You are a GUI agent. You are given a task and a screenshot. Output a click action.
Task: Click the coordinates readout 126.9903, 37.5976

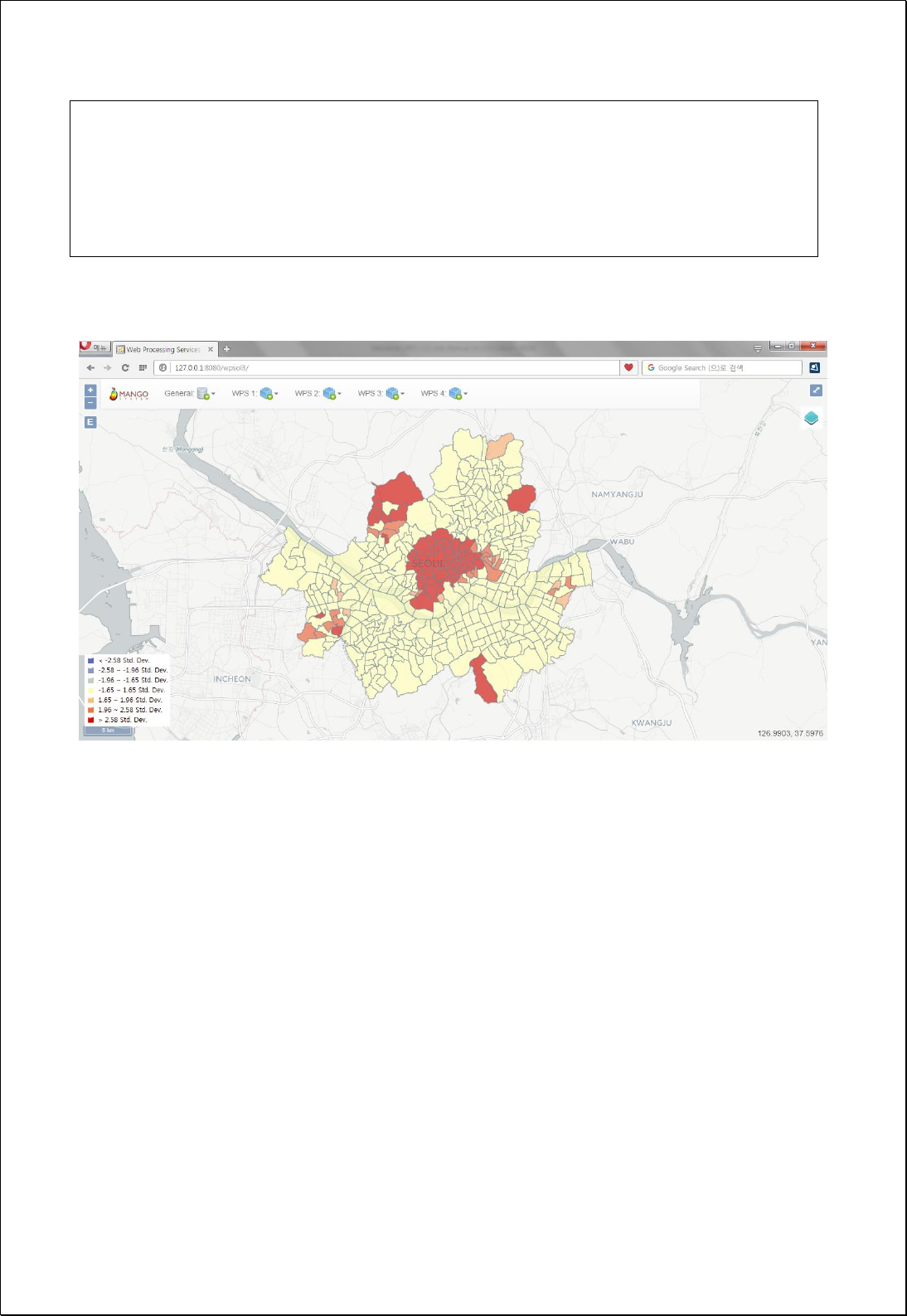tap(790, 733)
